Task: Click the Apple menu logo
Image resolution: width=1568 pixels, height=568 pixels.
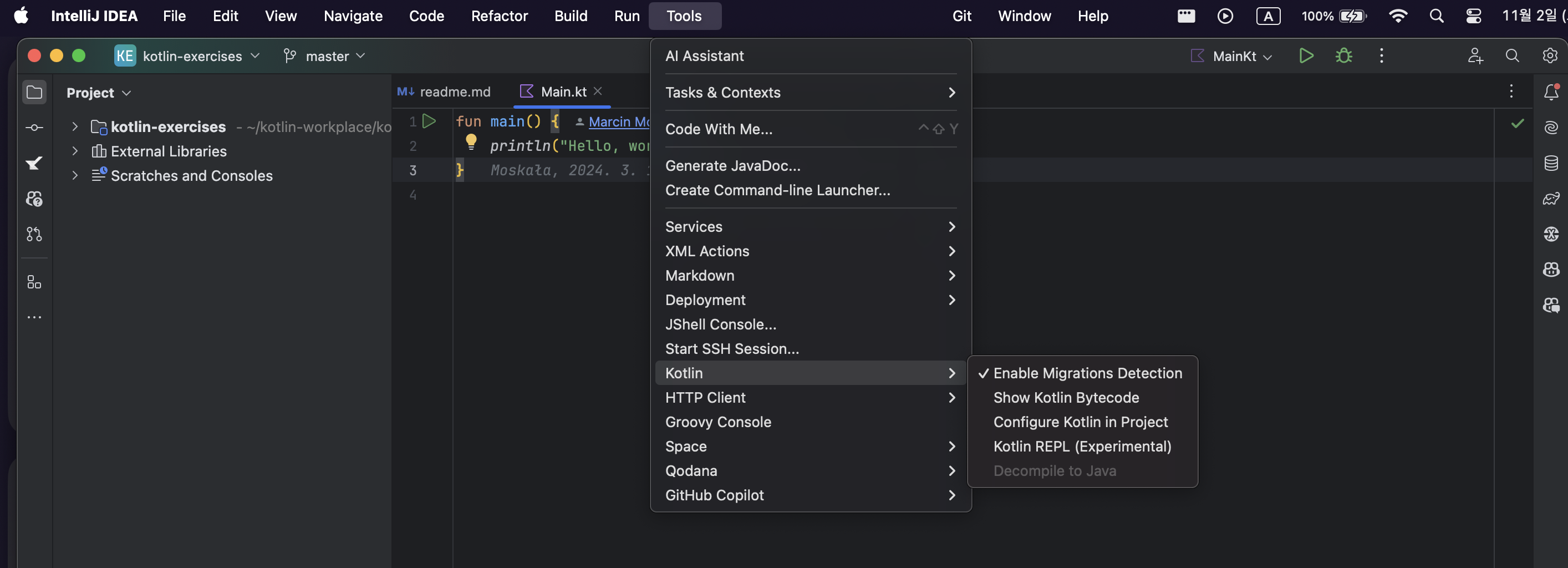Action: tap(21, 16)
